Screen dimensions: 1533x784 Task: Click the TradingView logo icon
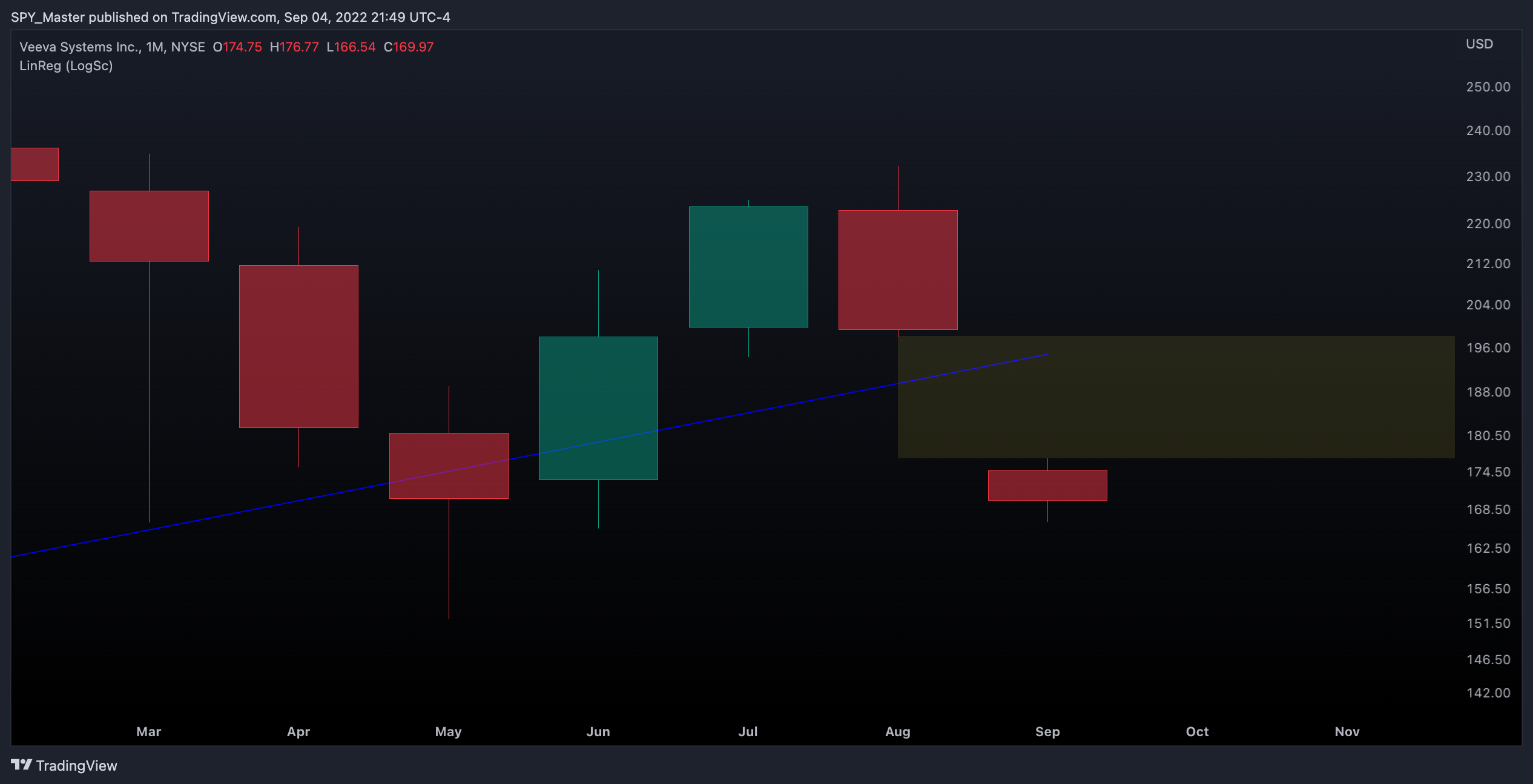click(21, 765)
